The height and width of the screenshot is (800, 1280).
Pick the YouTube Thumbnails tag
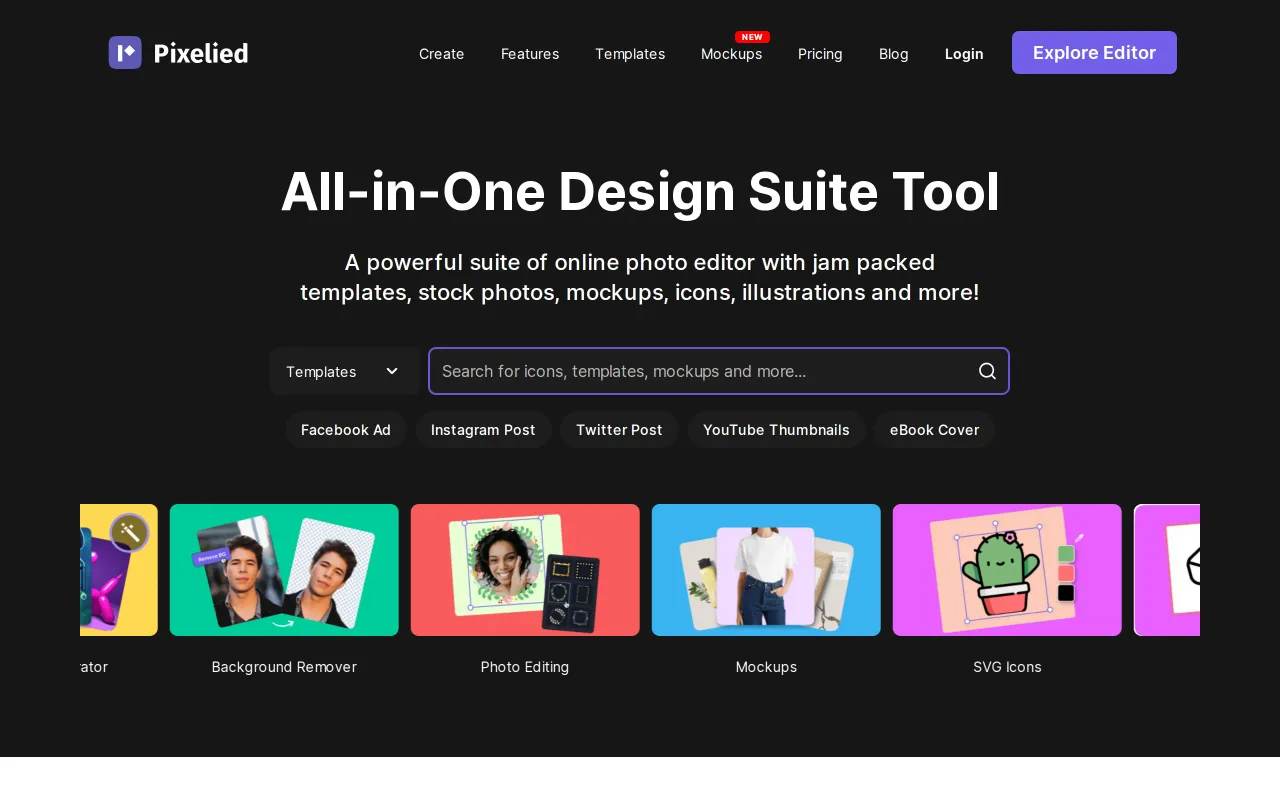(777, 430)
